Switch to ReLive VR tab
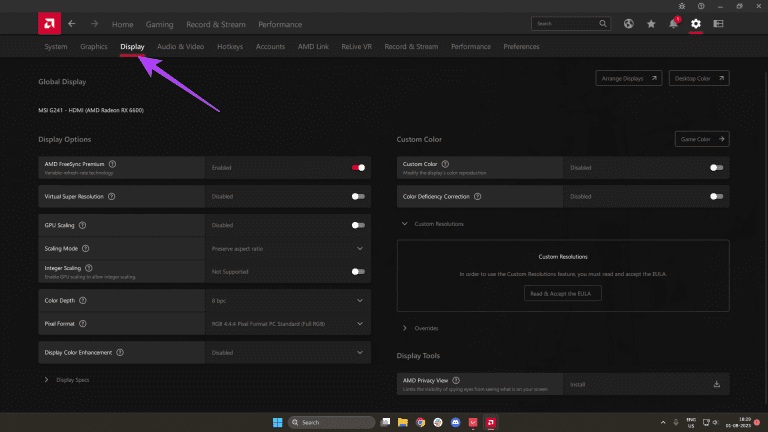Viewport: 768px width, 432px height. click(357, 47)
